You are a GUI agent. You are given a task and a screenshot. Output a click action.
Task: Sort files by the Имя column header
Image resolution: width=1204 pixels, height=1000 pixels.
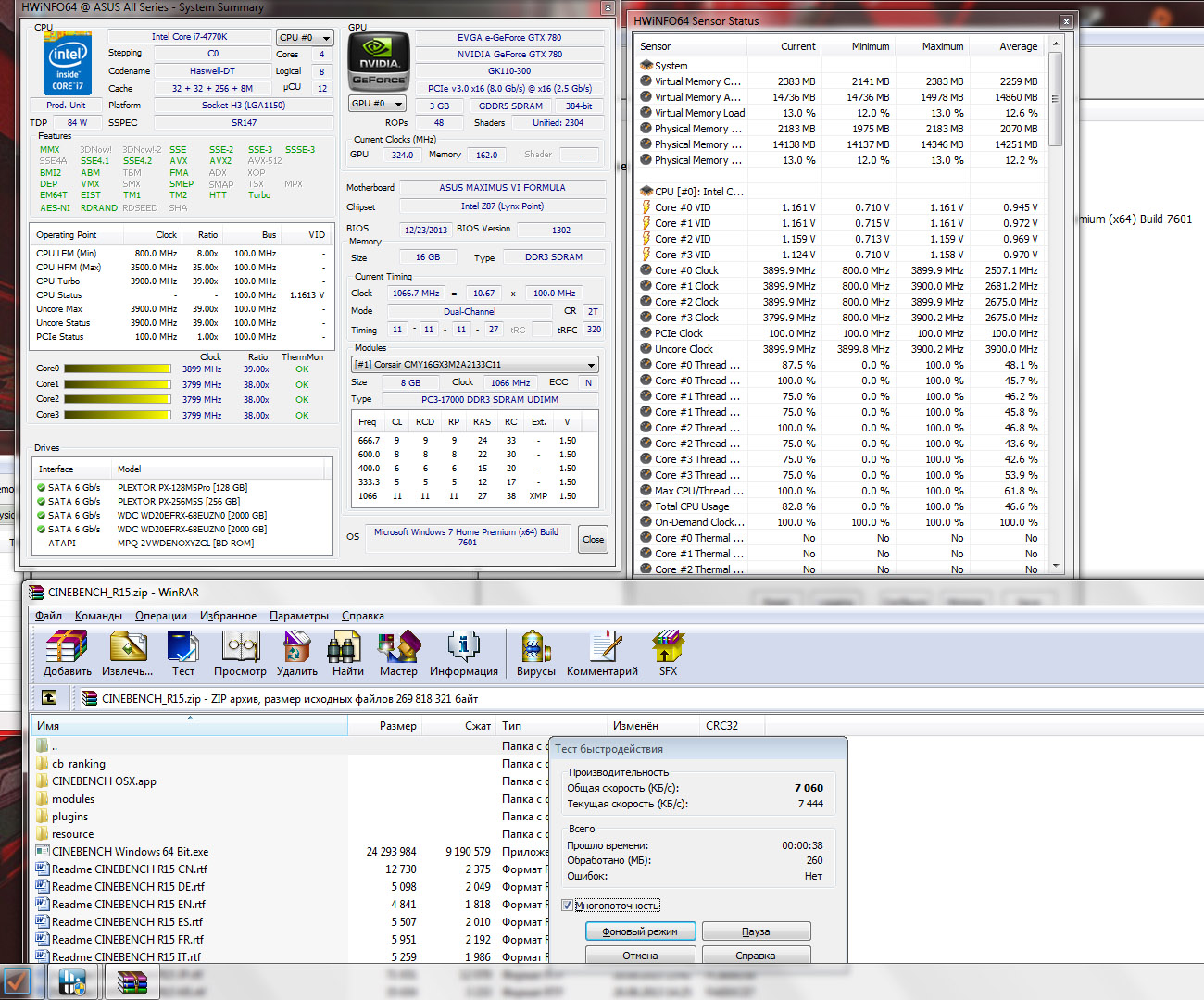click(190, 726)
